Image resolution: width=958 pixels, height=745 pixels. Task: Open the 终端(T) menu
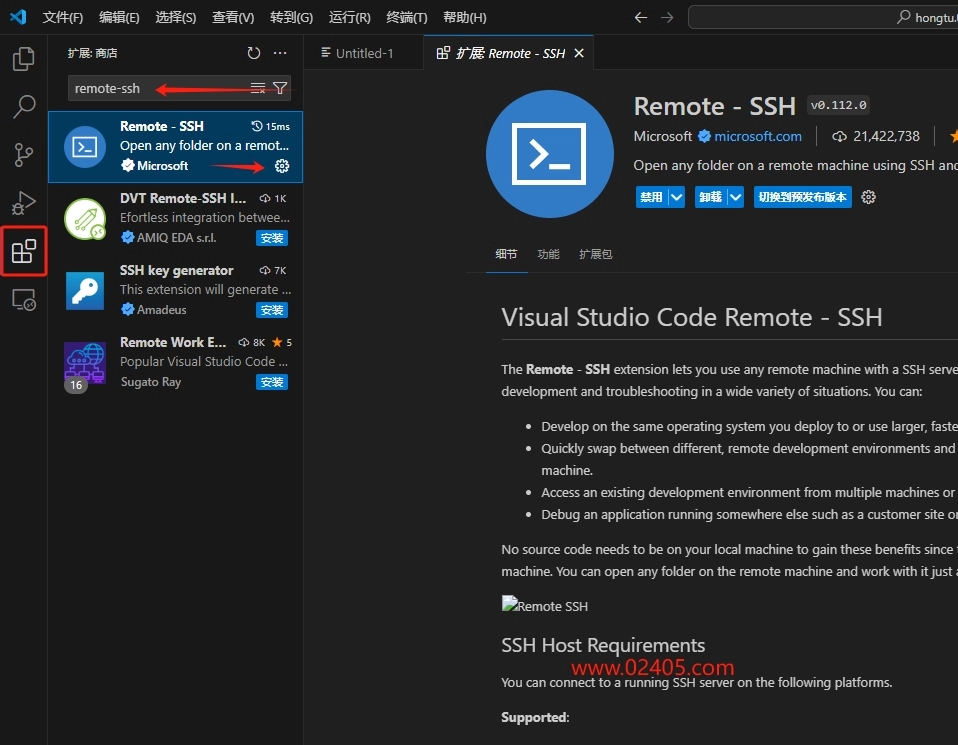tap(407, 17)
